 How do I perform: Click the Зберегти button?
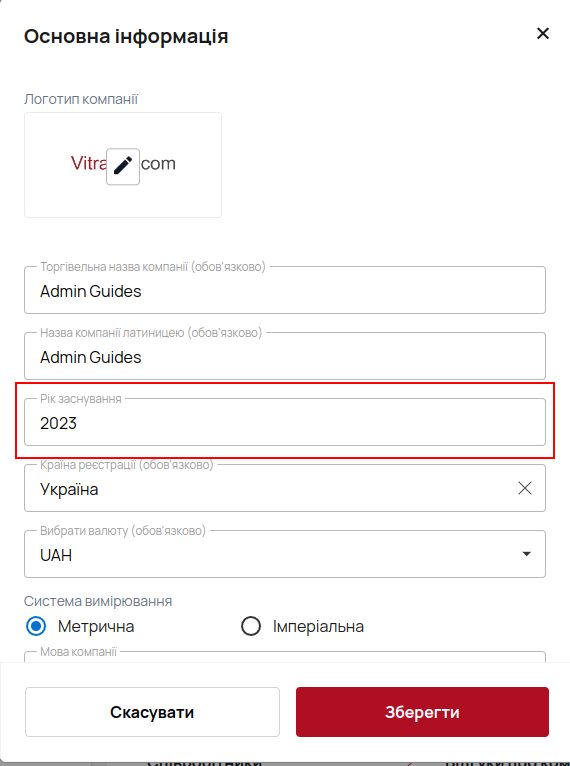(x=422, y=712)
